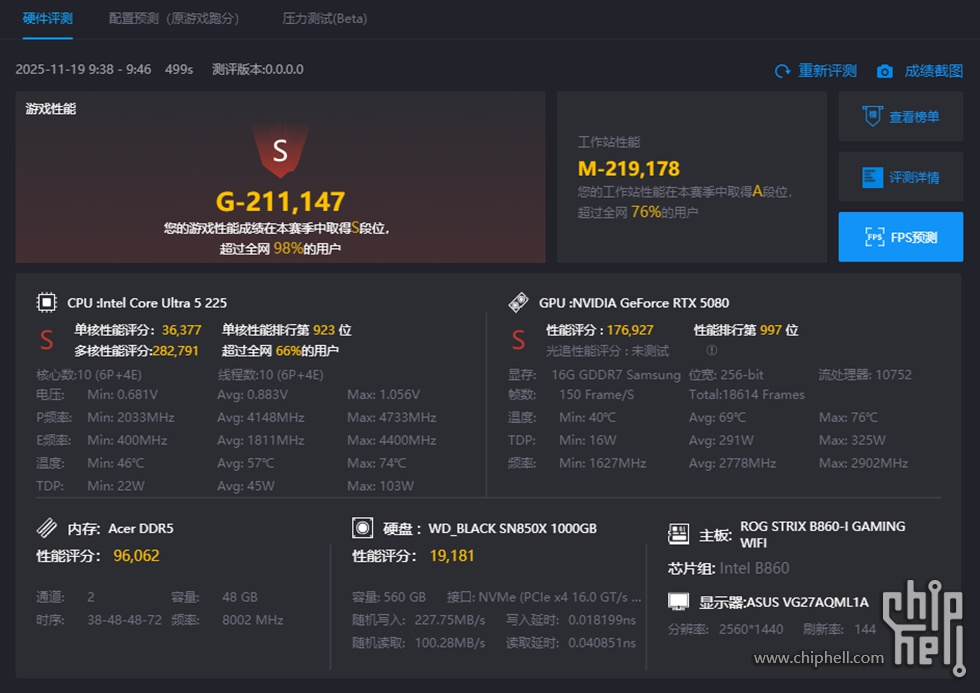Viewport: 980px width, 693px height.
Task: Click the CPU Max: 4733MHz P-frequency value
Action: click(391, 417)
